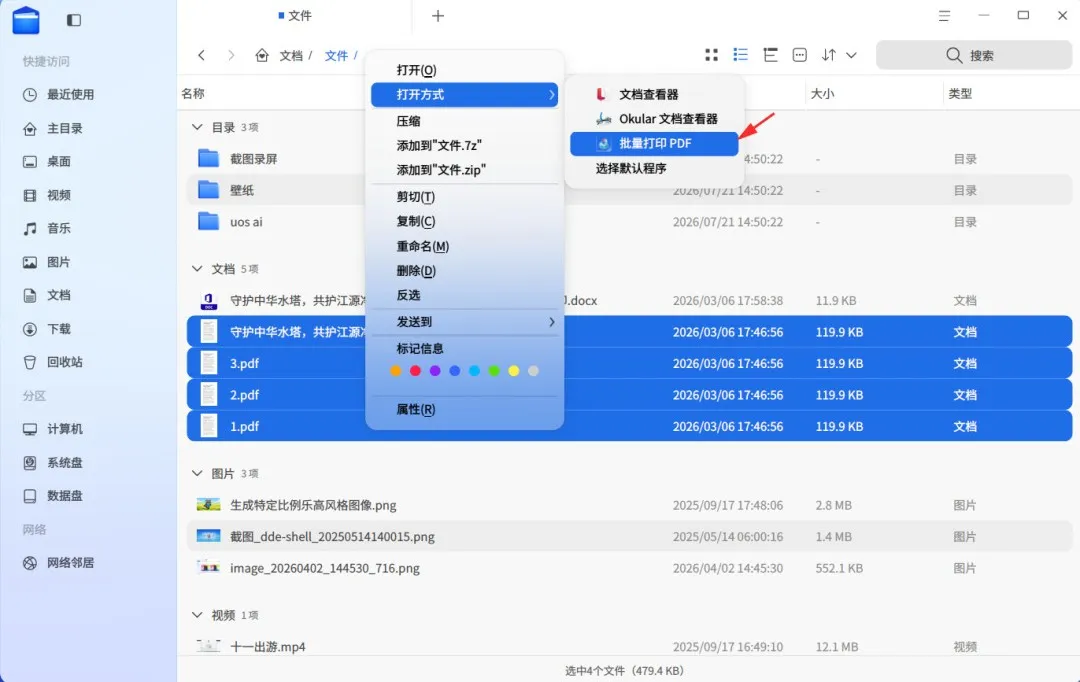Switch to tree view layout

[x=770, y=55]
